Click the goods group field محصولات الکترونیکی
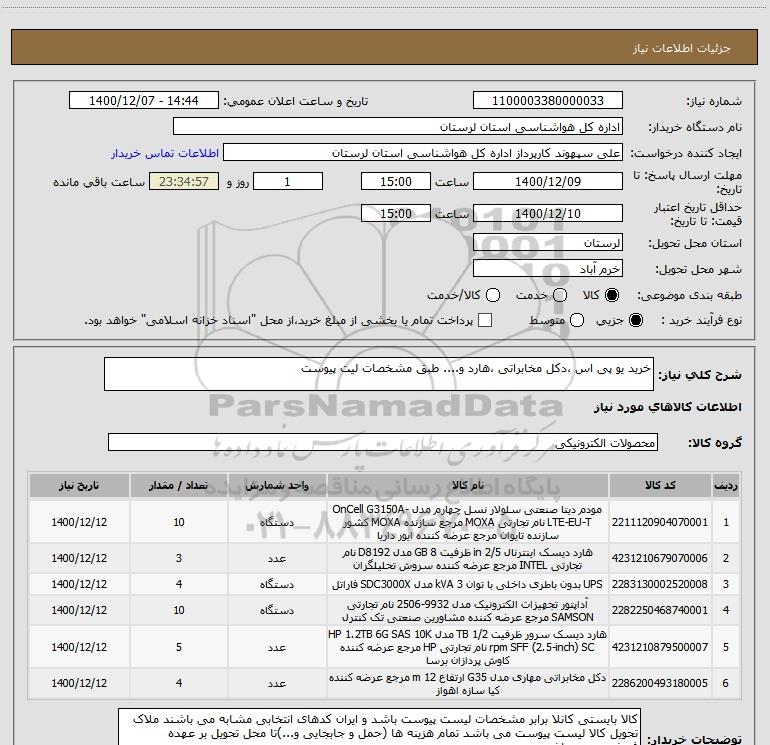The width and height of the screenshot is (770, 745). [383, 442]
